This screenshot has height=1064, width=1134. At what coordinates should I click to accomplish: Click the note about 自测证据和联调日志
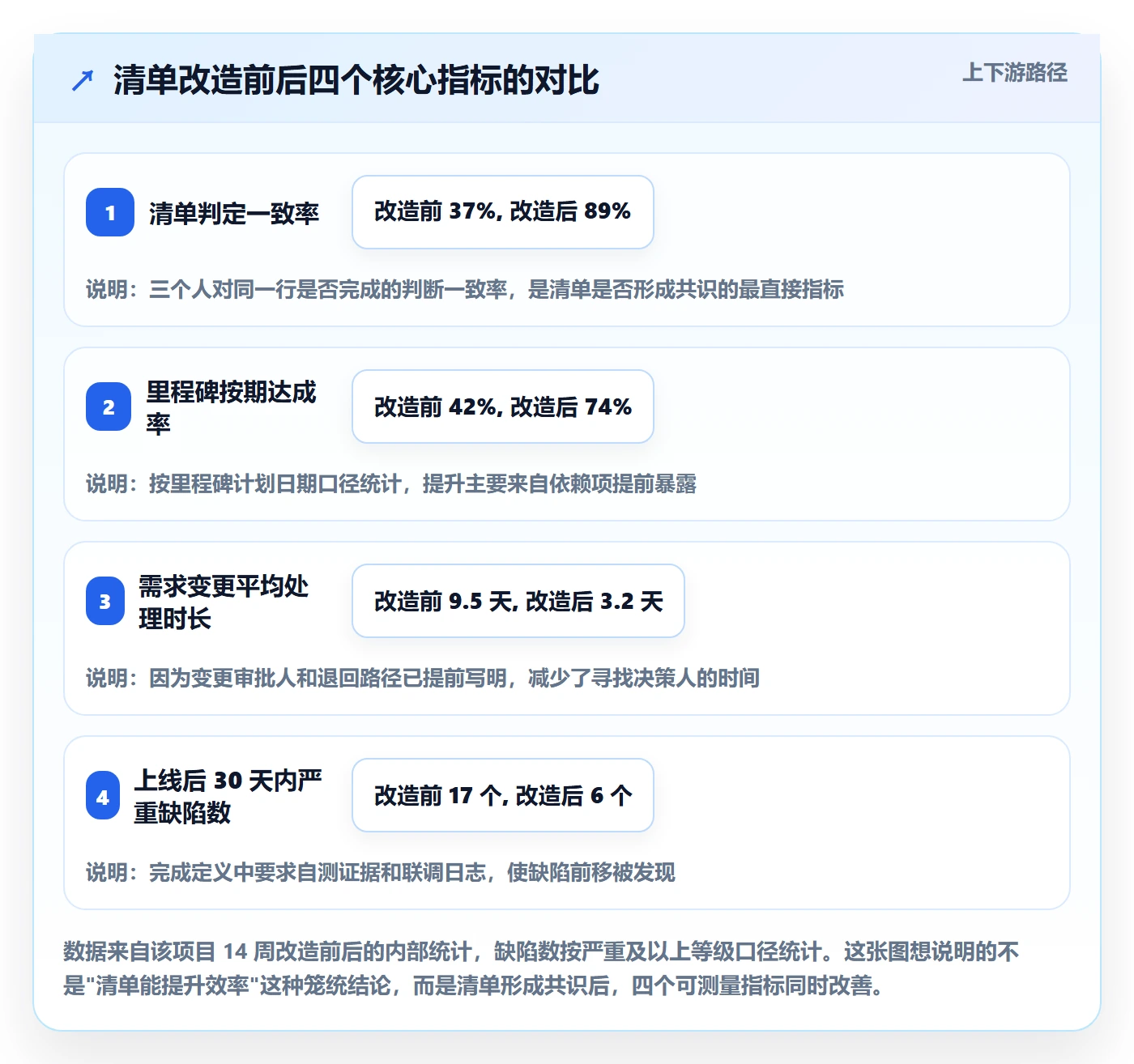(x=381, y=872)
